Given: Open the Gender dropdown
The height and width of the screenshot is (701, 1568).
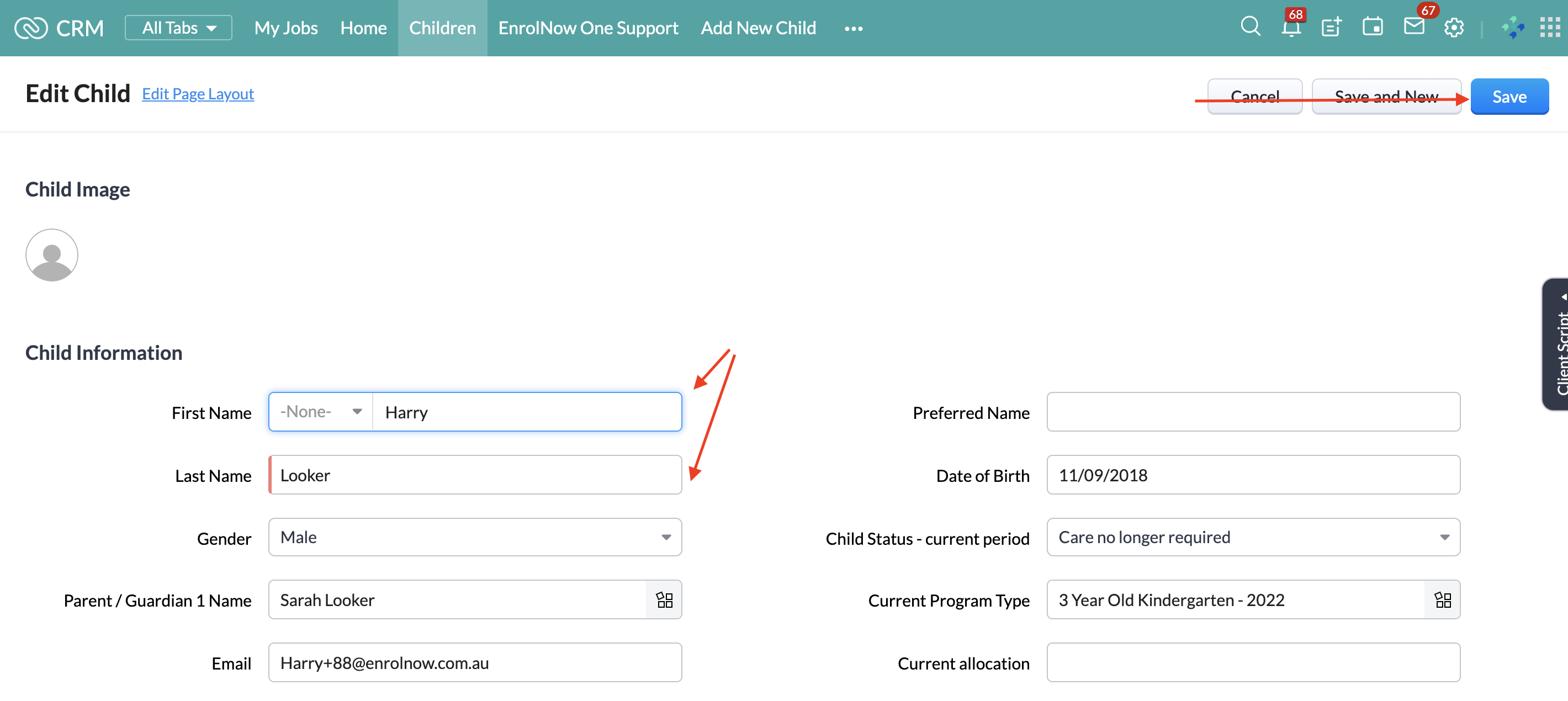Looking at the screenshot, I should (475, 537).
